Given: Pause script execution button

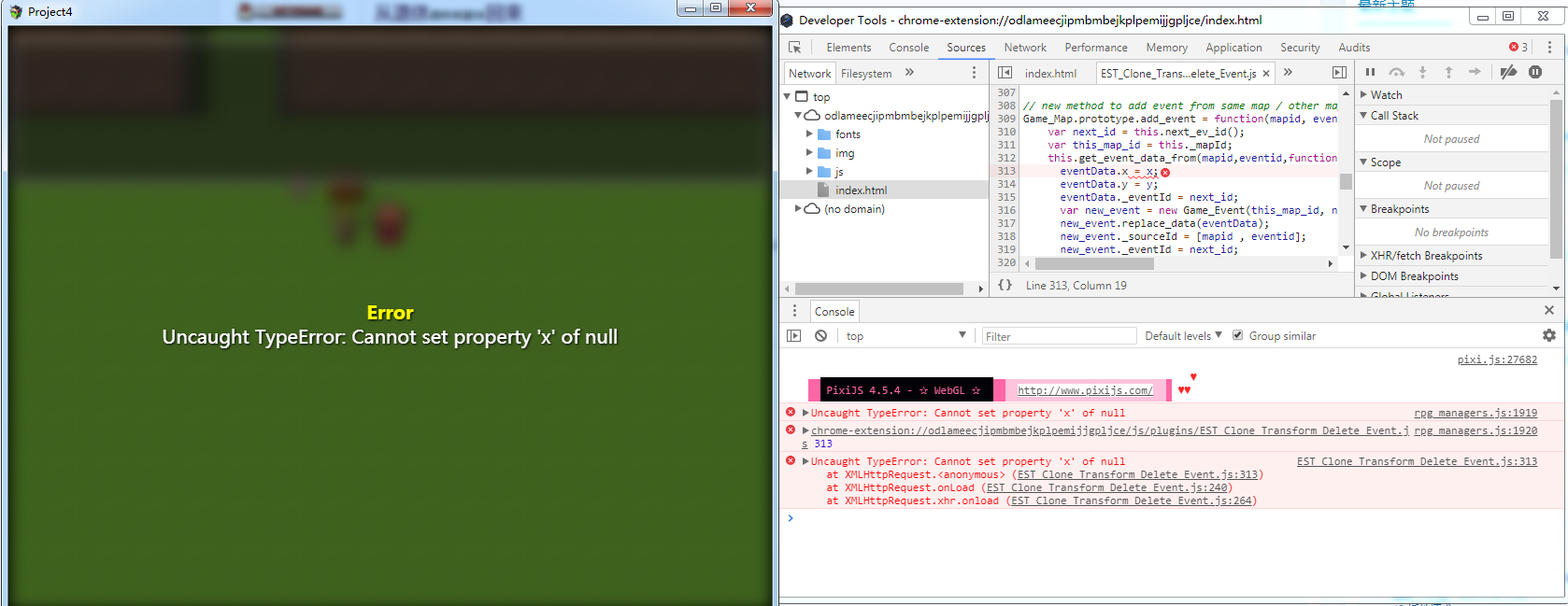Looking at the screenshot, I should coord(1370,72).
